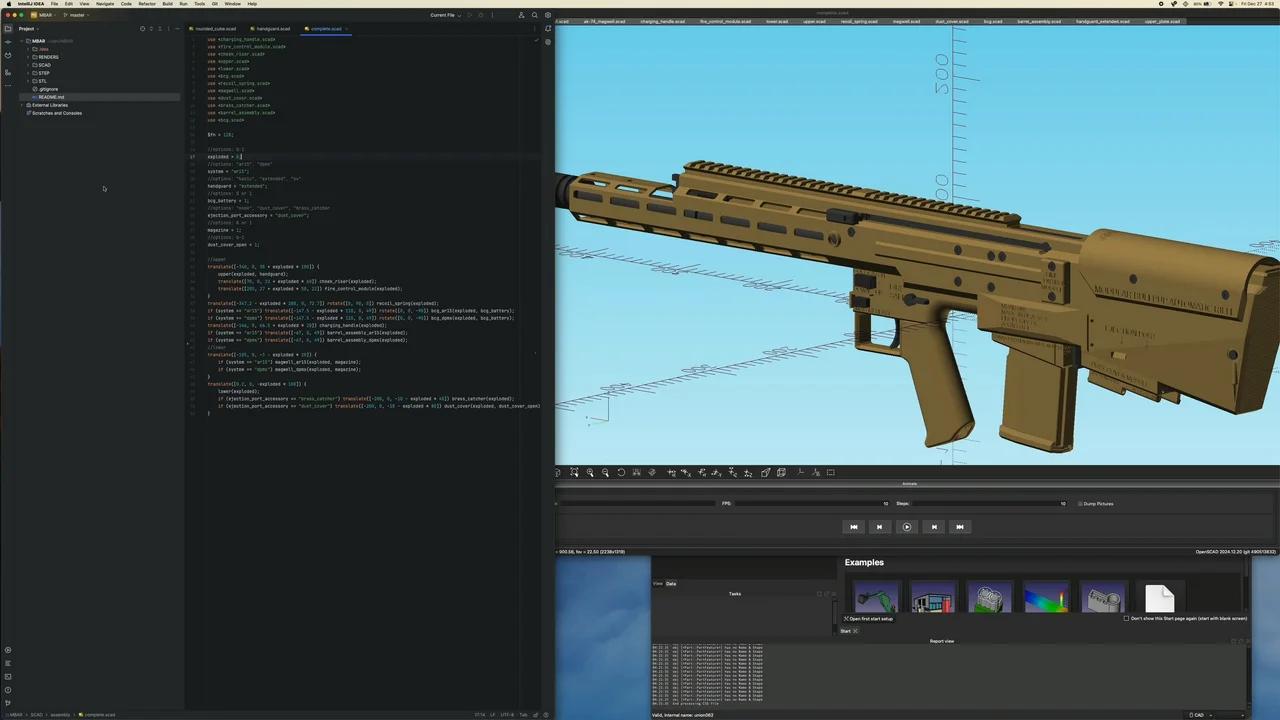Select dust_cover.scad tab in OpenSCAD

coord(951,21)
